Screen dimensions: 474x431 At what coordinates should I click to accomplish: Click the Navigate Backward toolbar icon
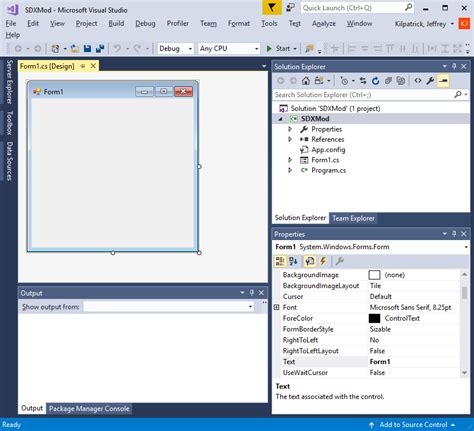(18, 49)
